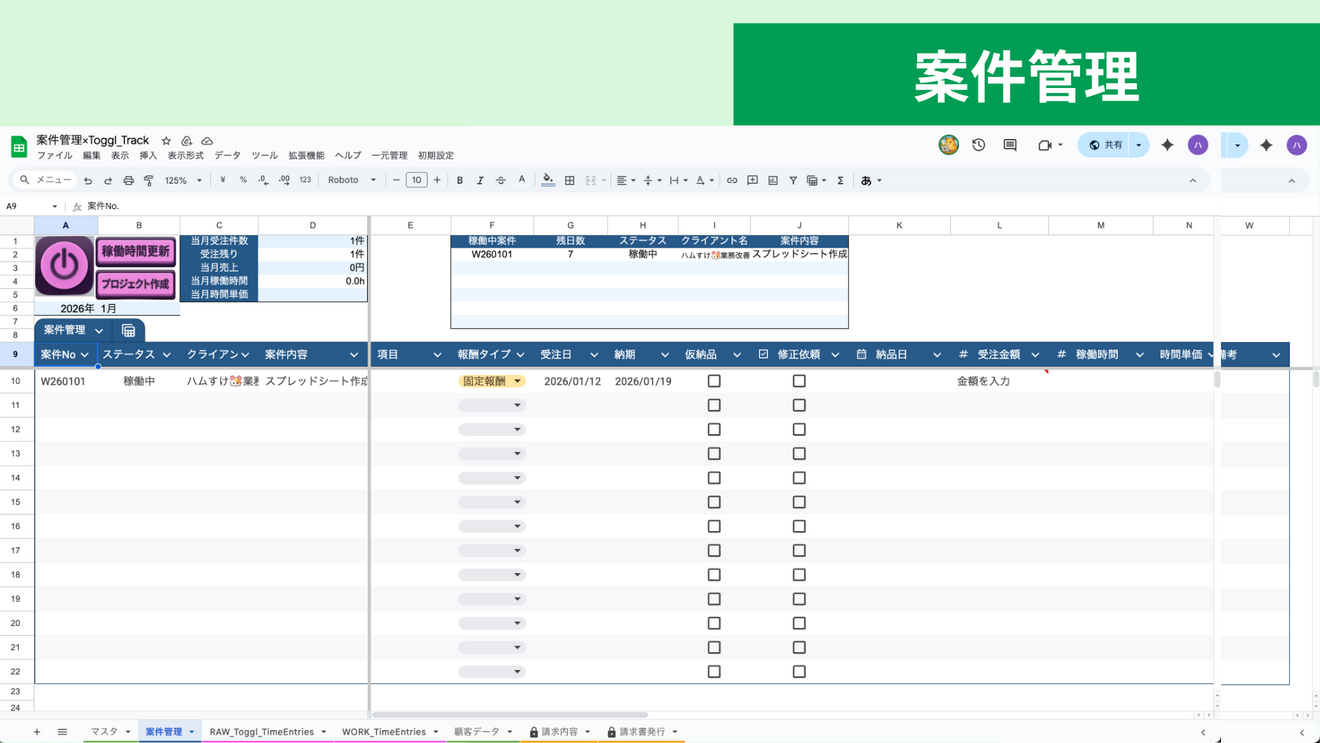Check the 修正依頼 checkbox for W260101
This screenshot has height=743, width=1320.
pyautogui.click(x=799, y=381)
